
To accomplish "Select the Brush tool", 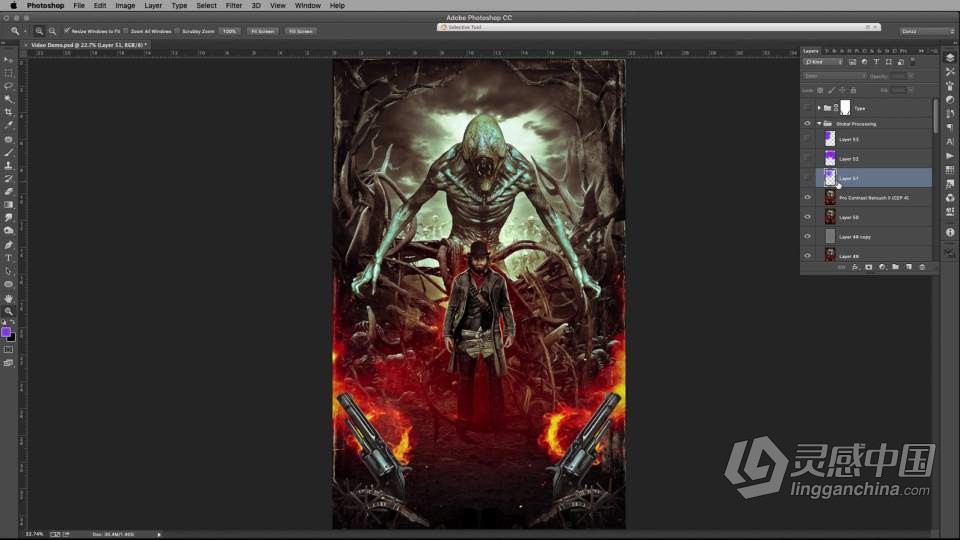I will coord(9,152).
